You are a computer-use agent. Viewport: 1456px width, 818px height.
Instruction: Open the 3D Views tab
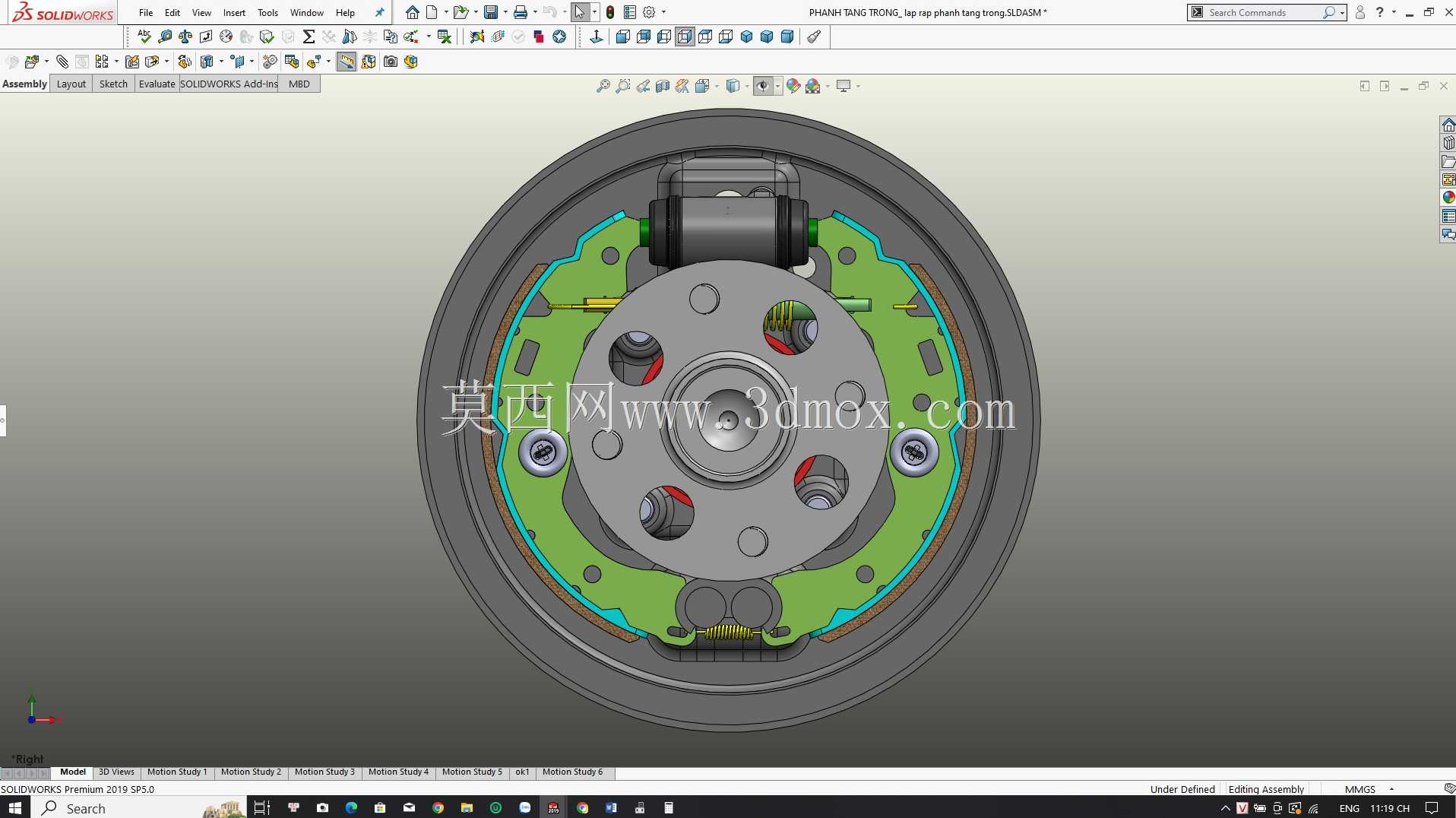click(x=116, y=772)
